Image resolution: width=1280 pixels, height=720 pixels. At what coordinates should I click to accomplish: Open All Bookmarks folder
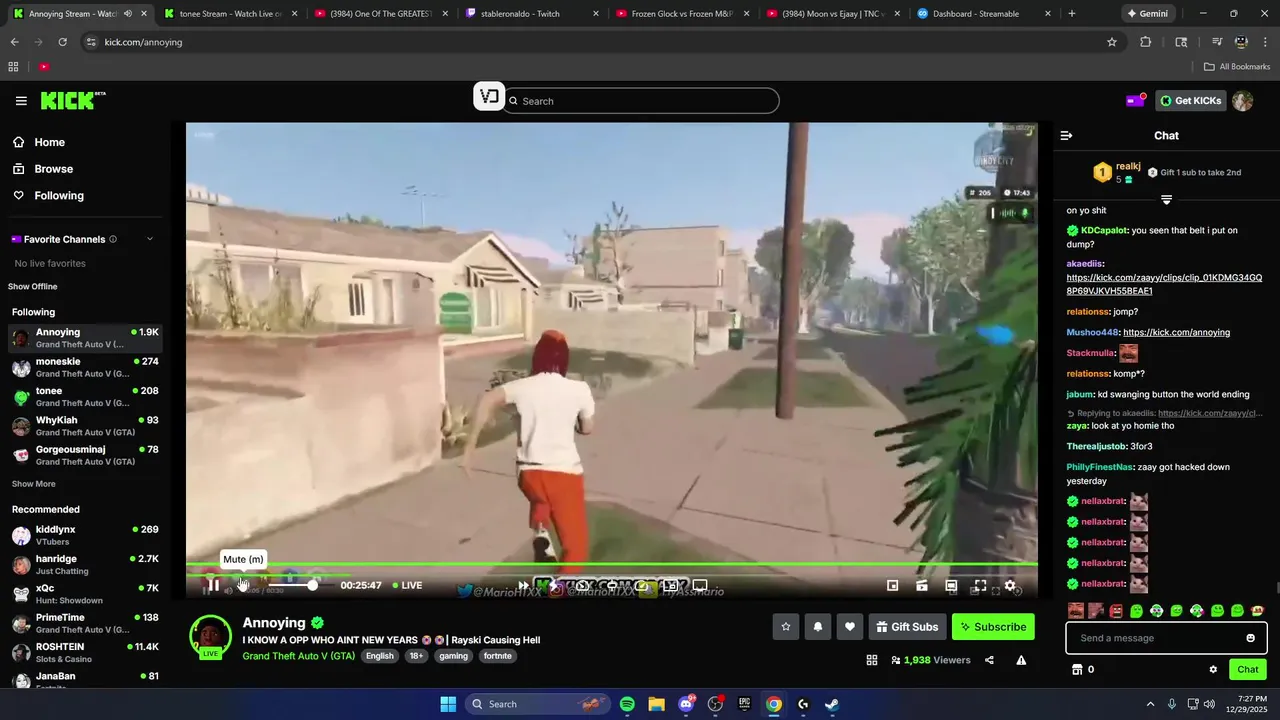pyautogui.click(x=1237, y=67)
